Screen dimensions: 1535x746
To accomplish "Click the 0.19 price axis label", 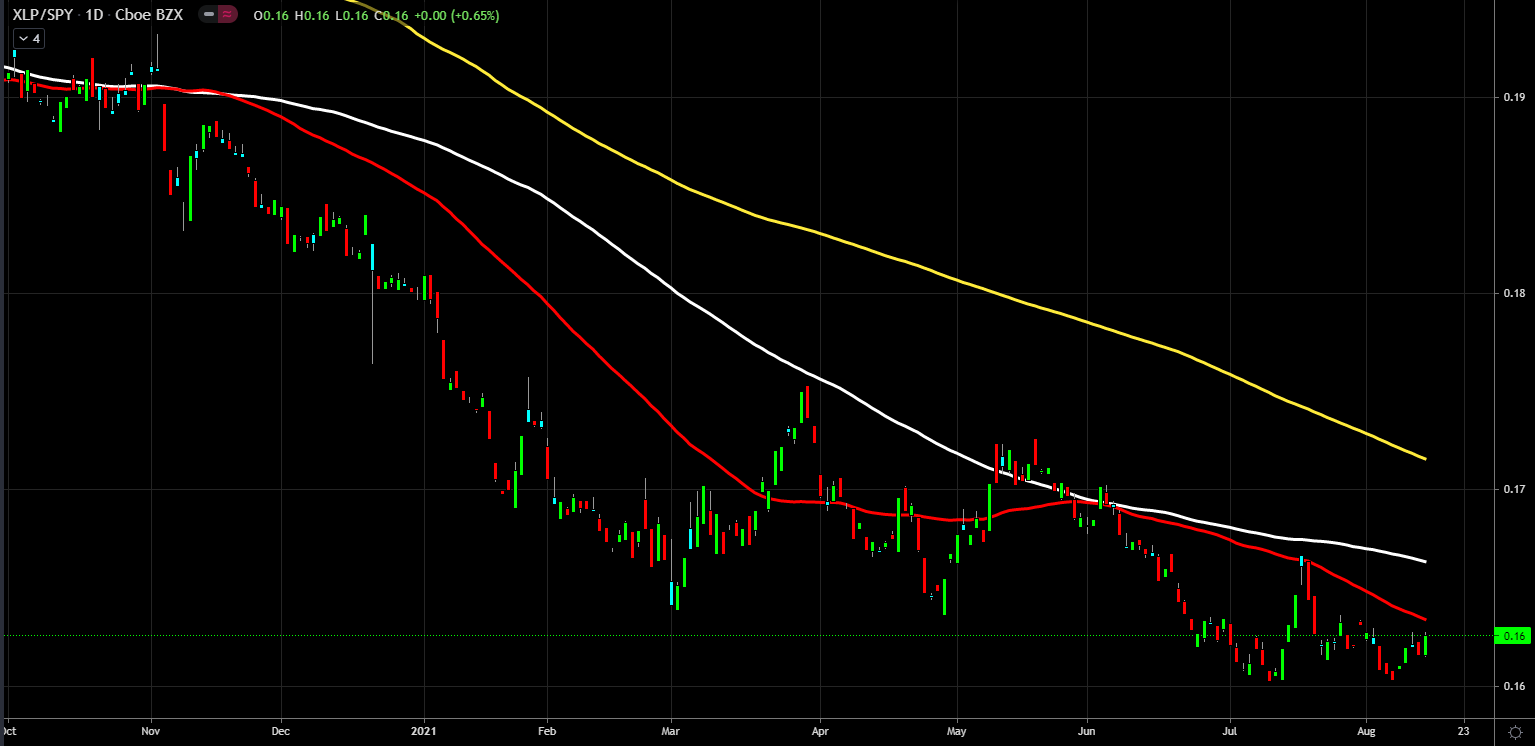I will (x=1513, y=97).
